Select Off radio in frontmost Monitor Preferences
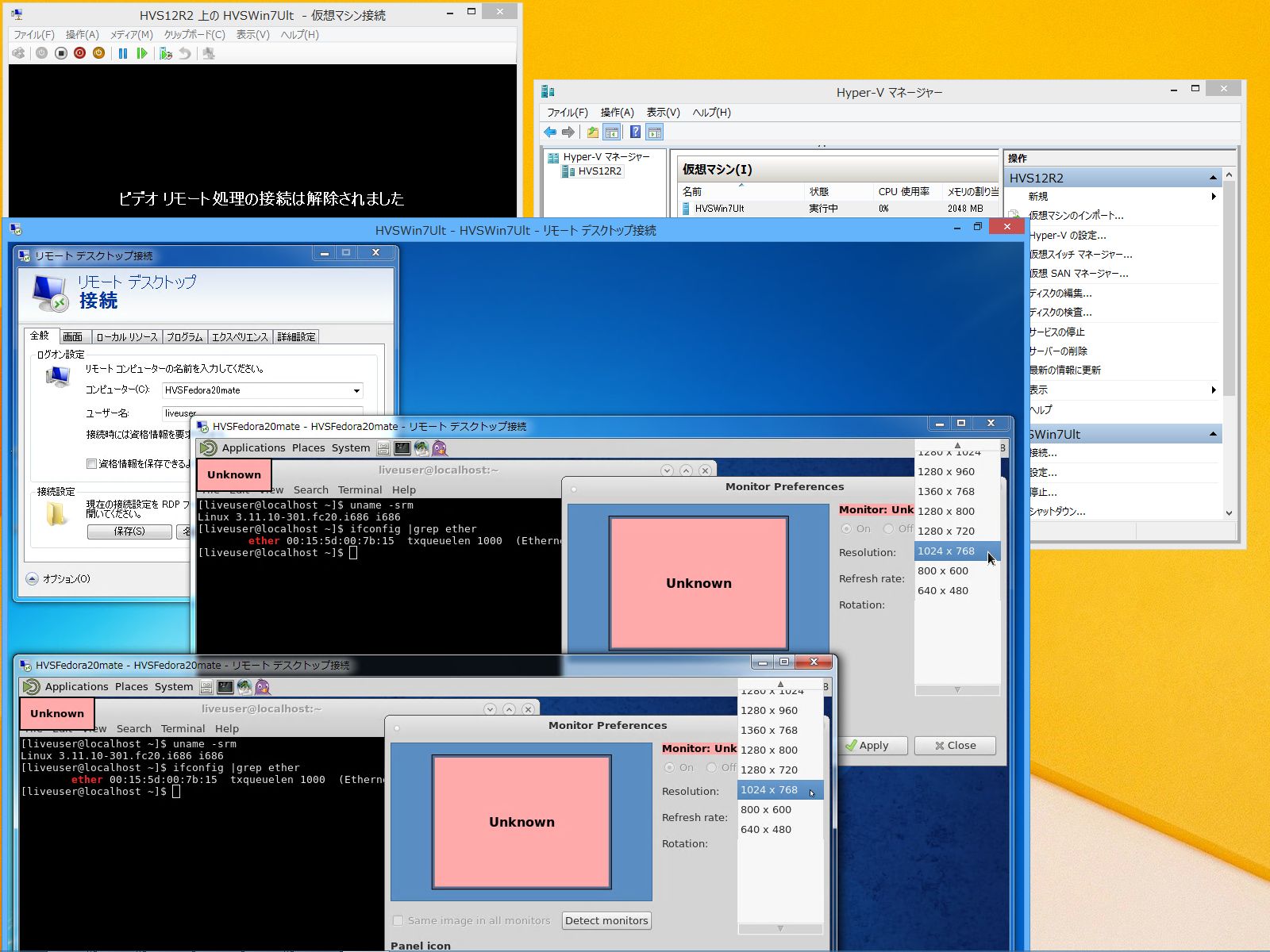 point(712,768)
